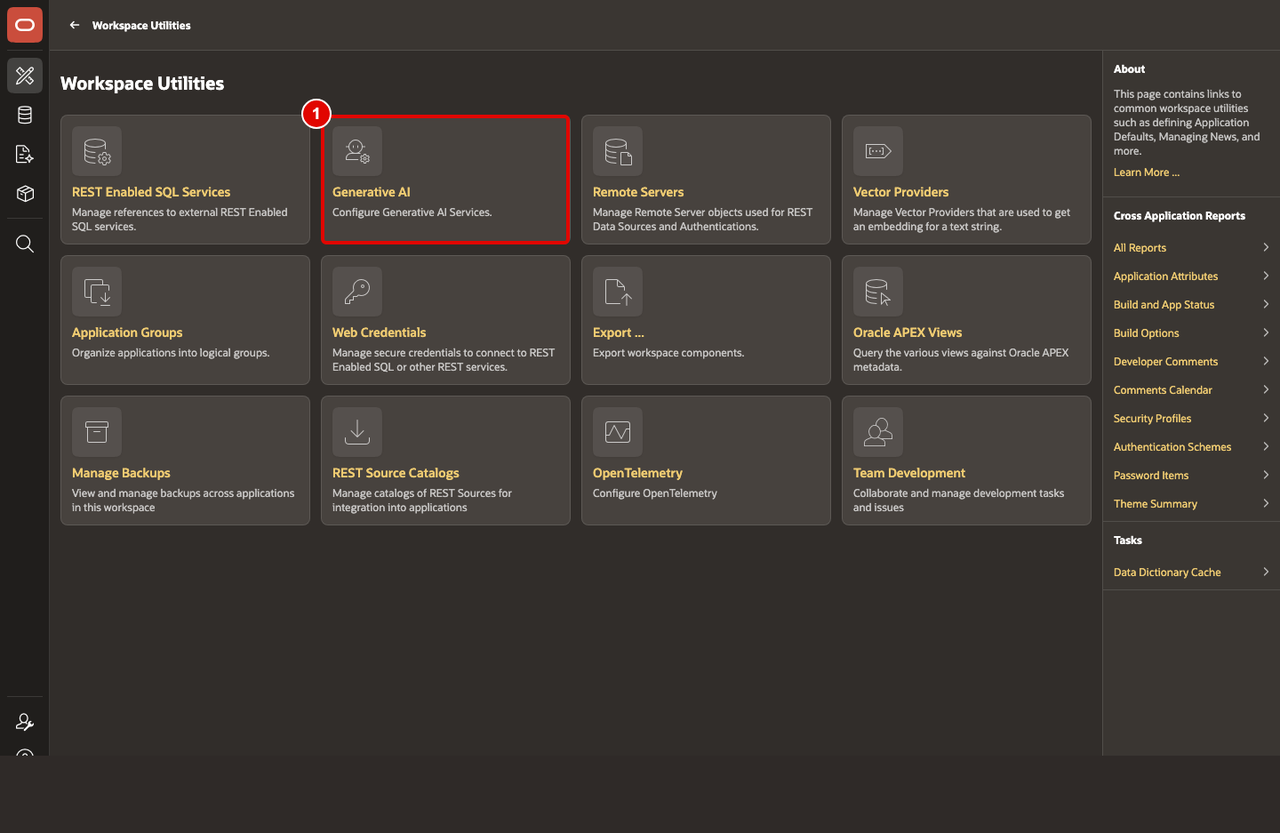Open the search magnifier icon in the sidebar
Screen dimensions: 1280x833
pyautogui.click(x=25, y=244)
